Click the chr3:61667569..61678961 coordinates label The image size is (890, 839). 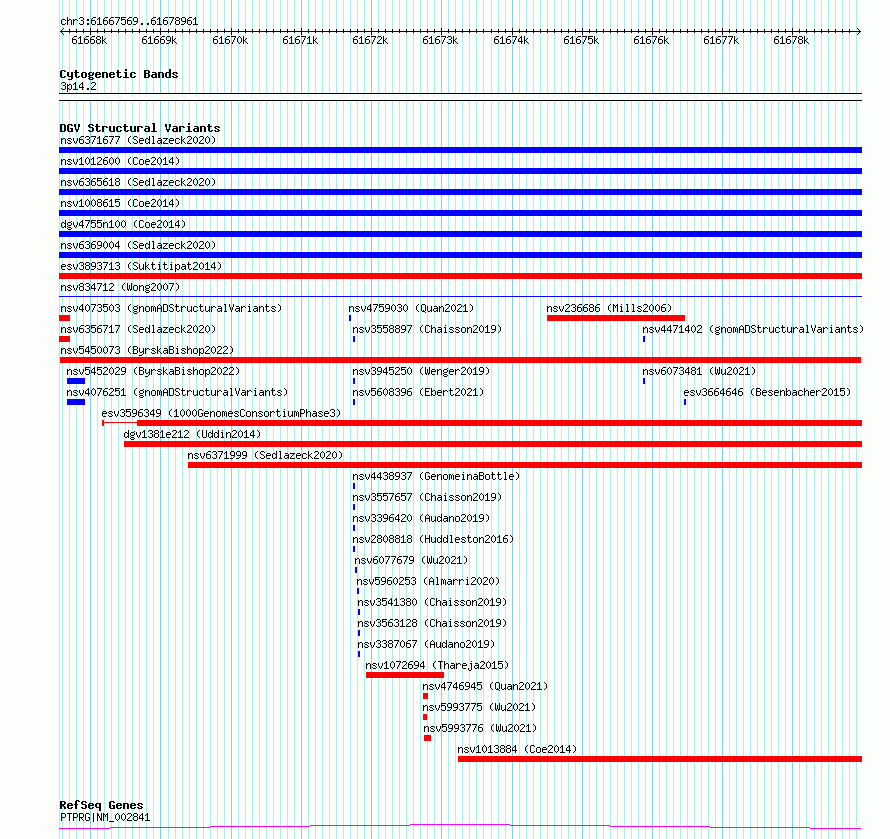tap(129, 22)
